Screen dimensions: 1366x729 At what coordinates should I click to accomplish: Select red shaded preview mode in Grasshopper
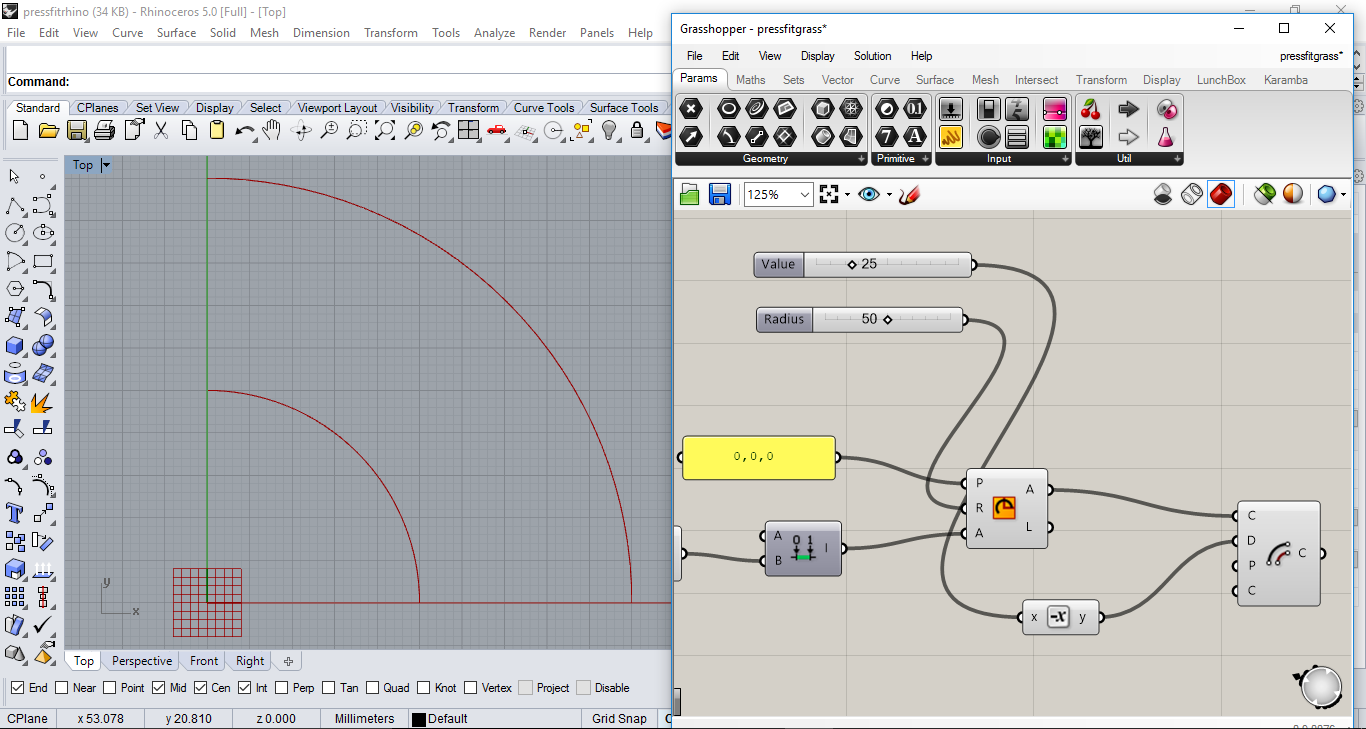(x=1220, y=194)
